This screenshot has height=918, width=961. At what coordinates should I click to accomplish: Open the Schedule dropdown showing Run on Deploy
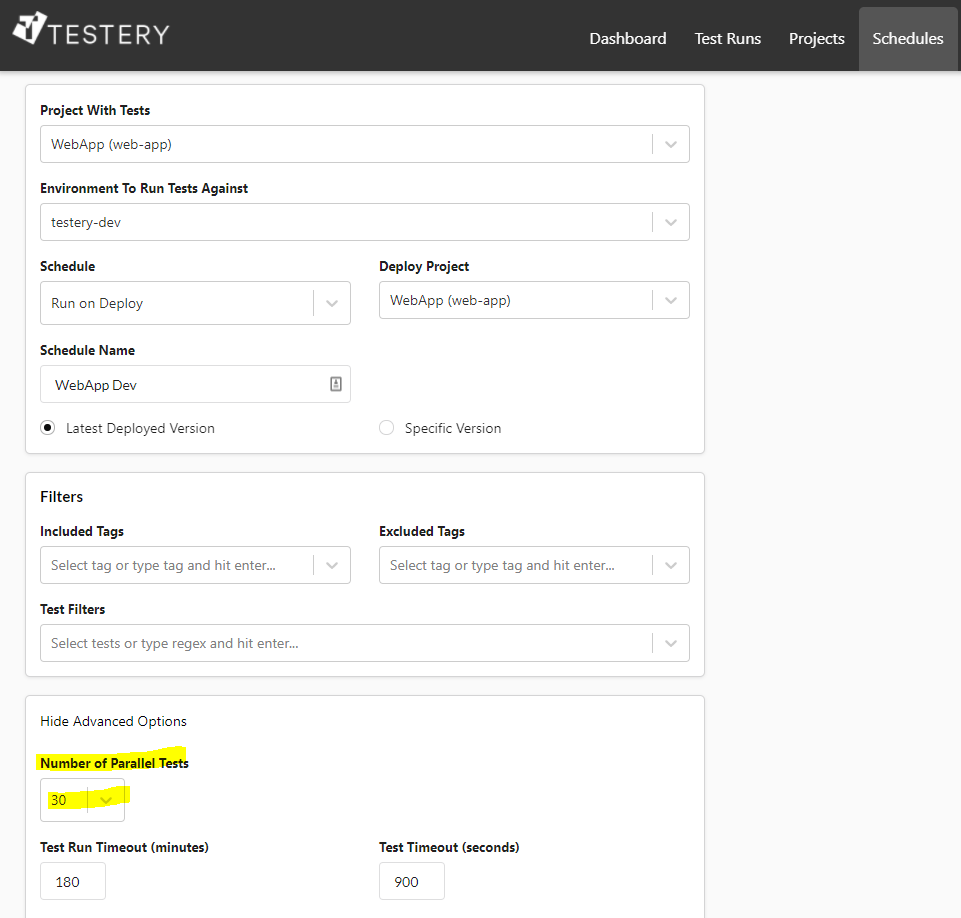click(332, 303)
